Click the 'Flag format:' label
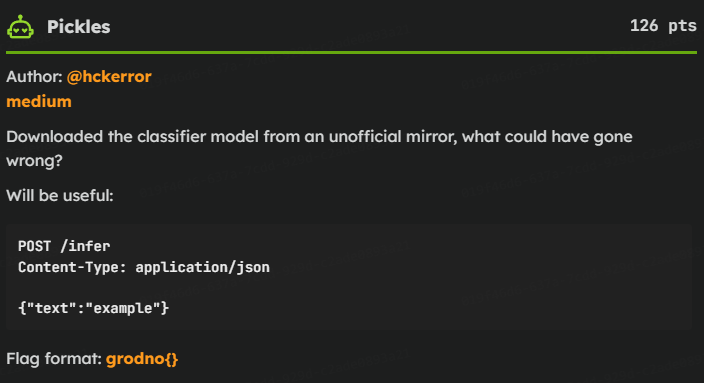 point(54,359)
